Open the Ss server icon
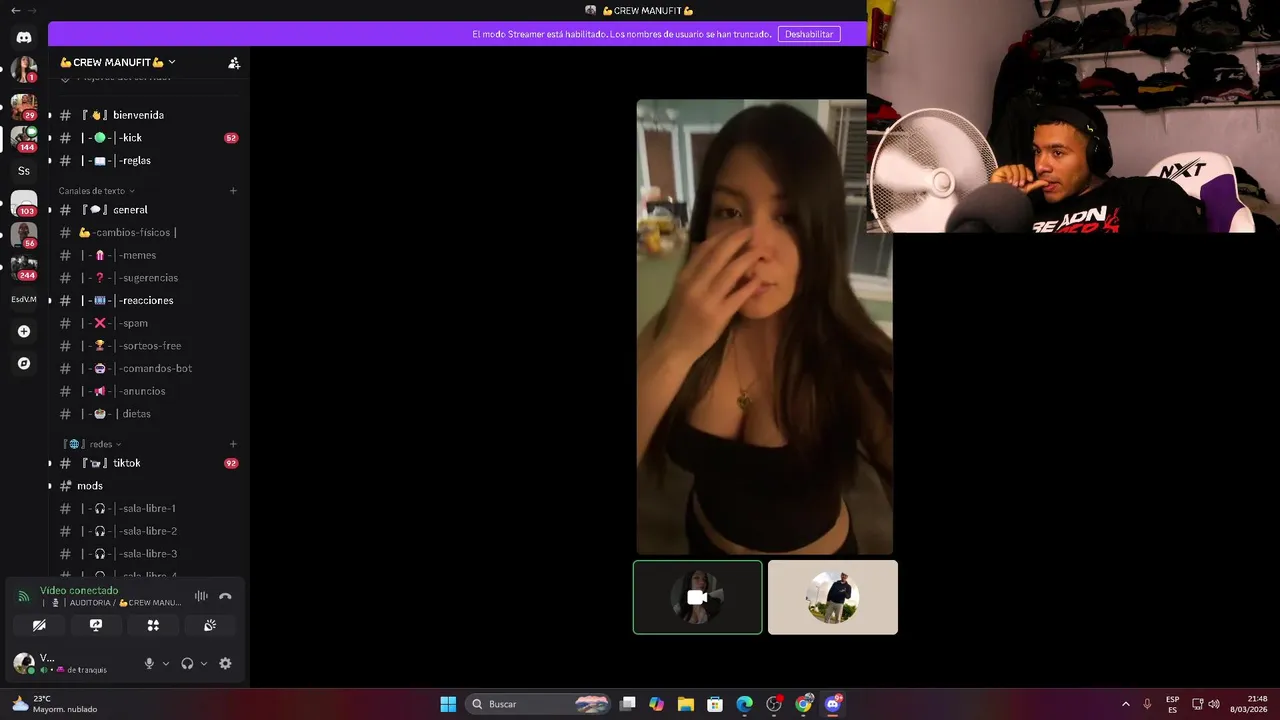Screen dimensions: 1280x720 pyautogui.click(x=24, y=171)
